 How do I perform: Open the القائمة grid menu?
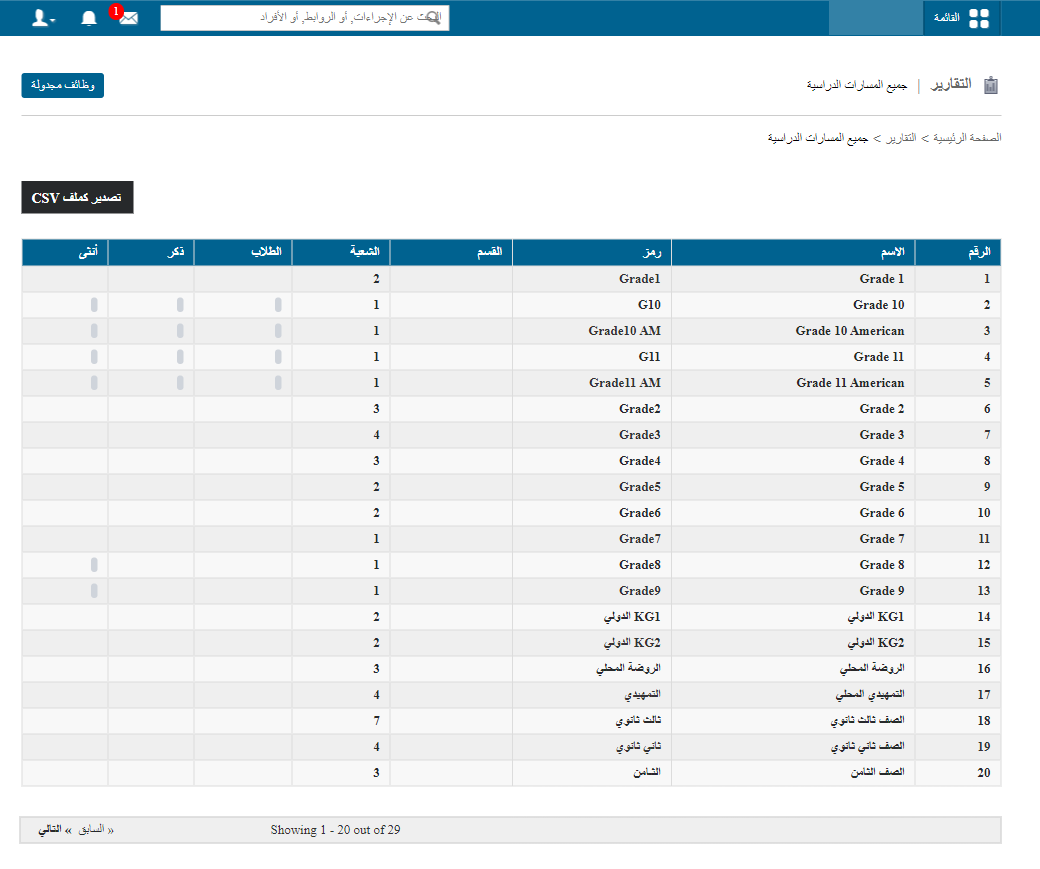[961, 18]
